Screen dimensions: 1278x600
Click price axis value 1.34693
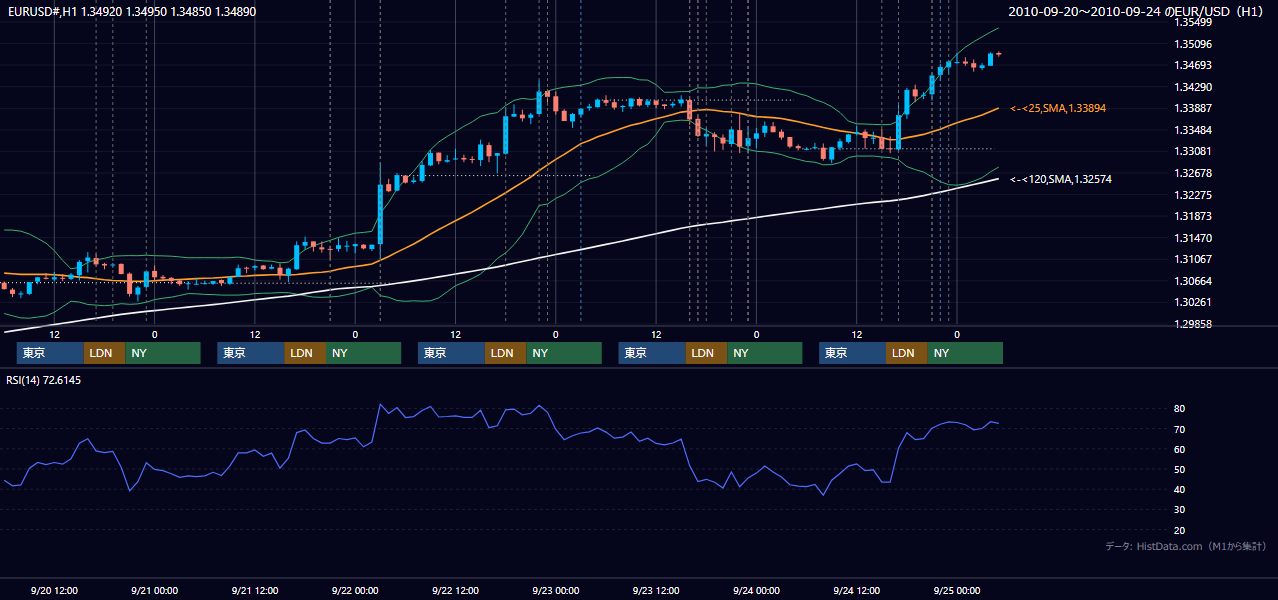[1193, 65]
